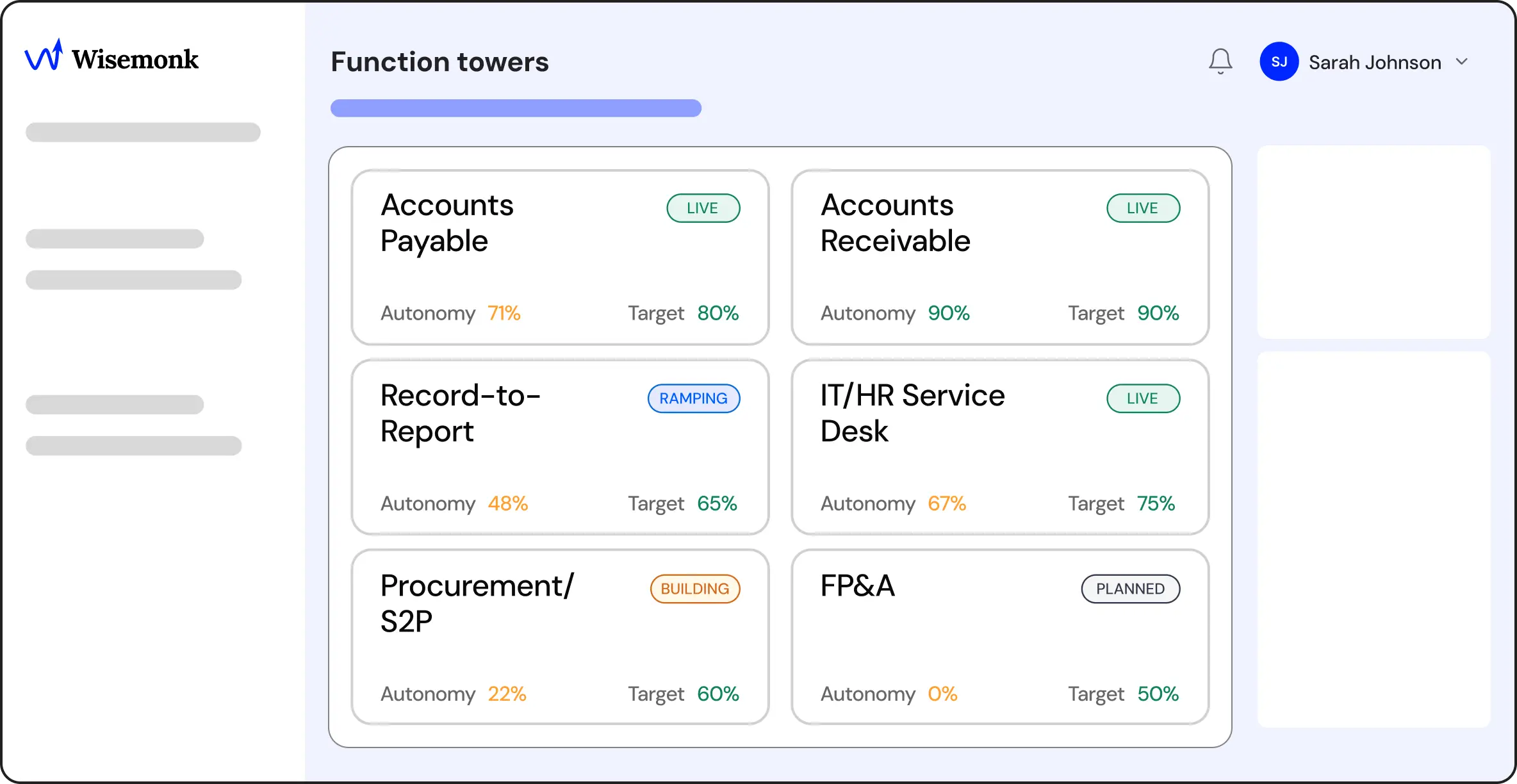Viewport: 1517px width, 784px height.
Task: Open the notifications bell icon
Action: [1220, 61]
